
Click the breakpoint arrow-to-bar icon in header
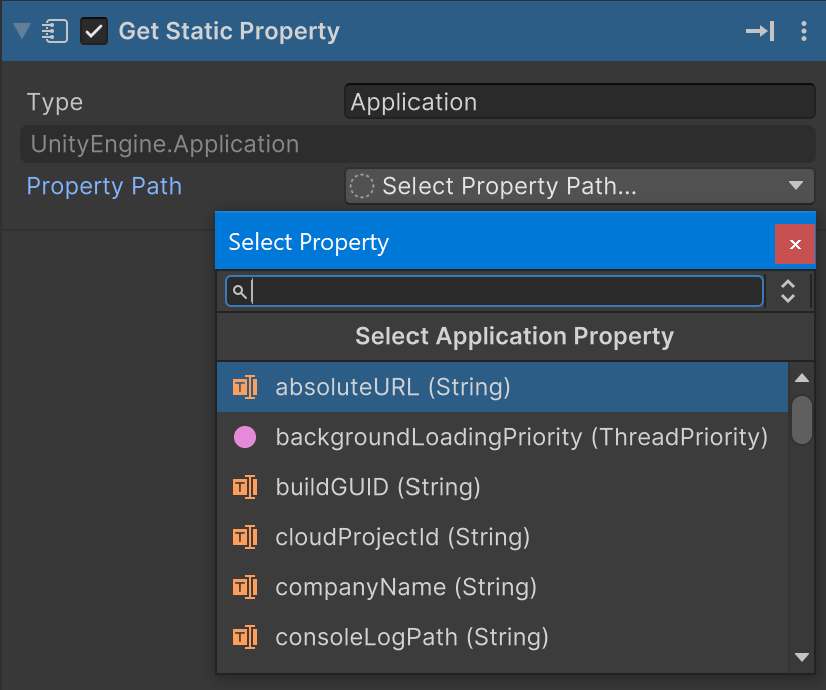point(760,31)
